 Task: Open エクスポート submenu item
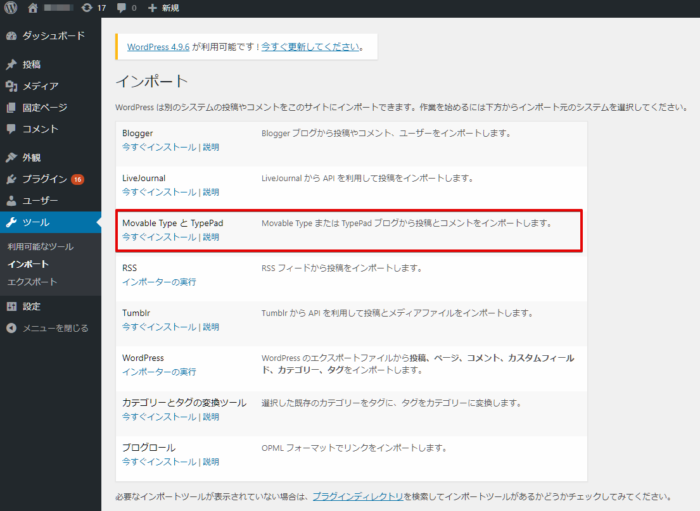(32, 282)
